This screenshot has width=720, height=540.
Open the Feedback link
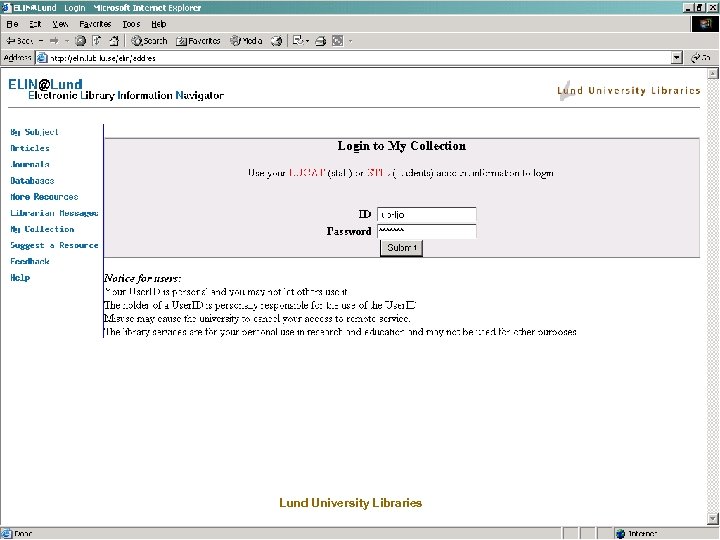tap(30, 261)
